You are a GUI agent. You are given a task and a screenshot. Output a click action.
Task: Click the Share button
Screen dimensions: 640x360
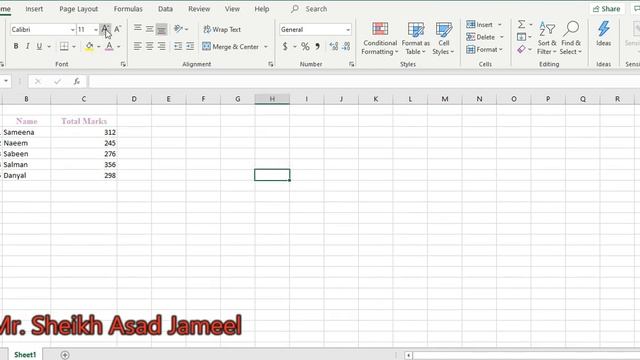(607, 9)
